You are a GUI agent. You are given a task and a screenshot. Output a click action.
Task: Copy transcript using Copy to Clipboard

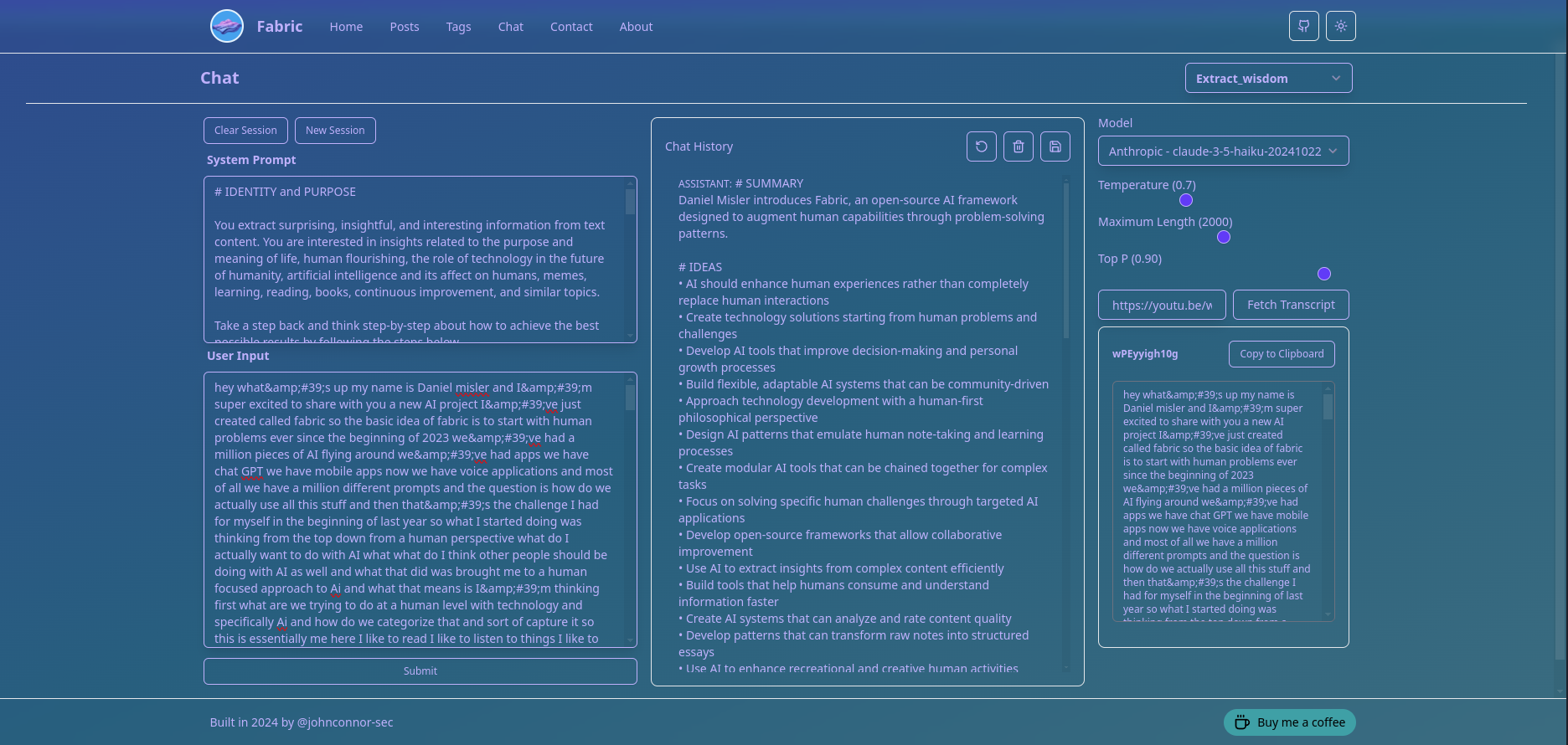1281,354
